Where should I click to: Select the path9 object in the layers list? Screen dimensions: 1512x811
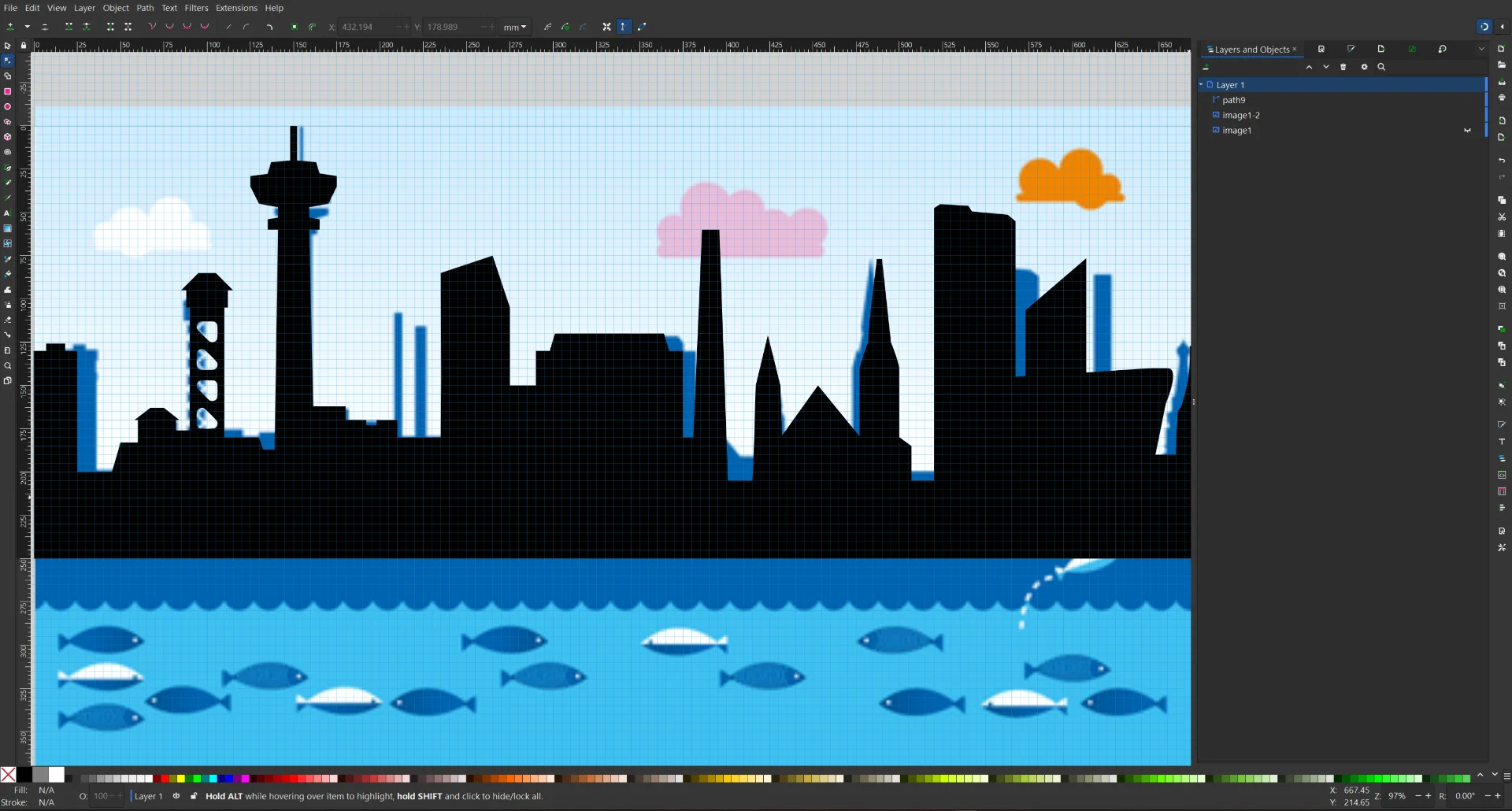1233,100
